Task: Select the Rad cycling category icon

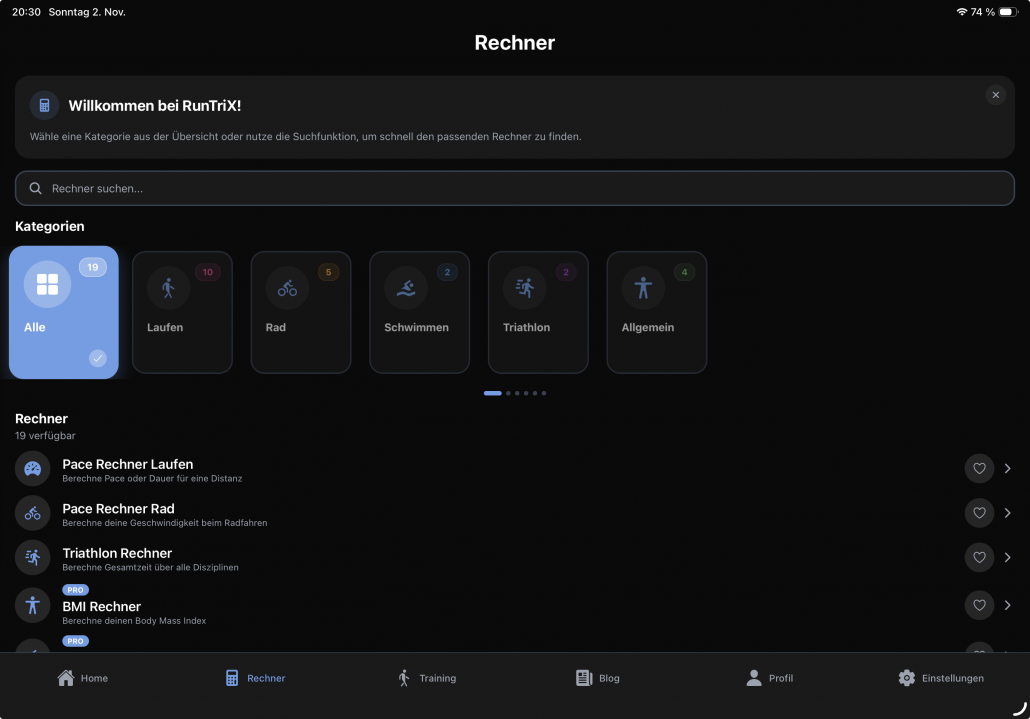Action: point(287,287)
